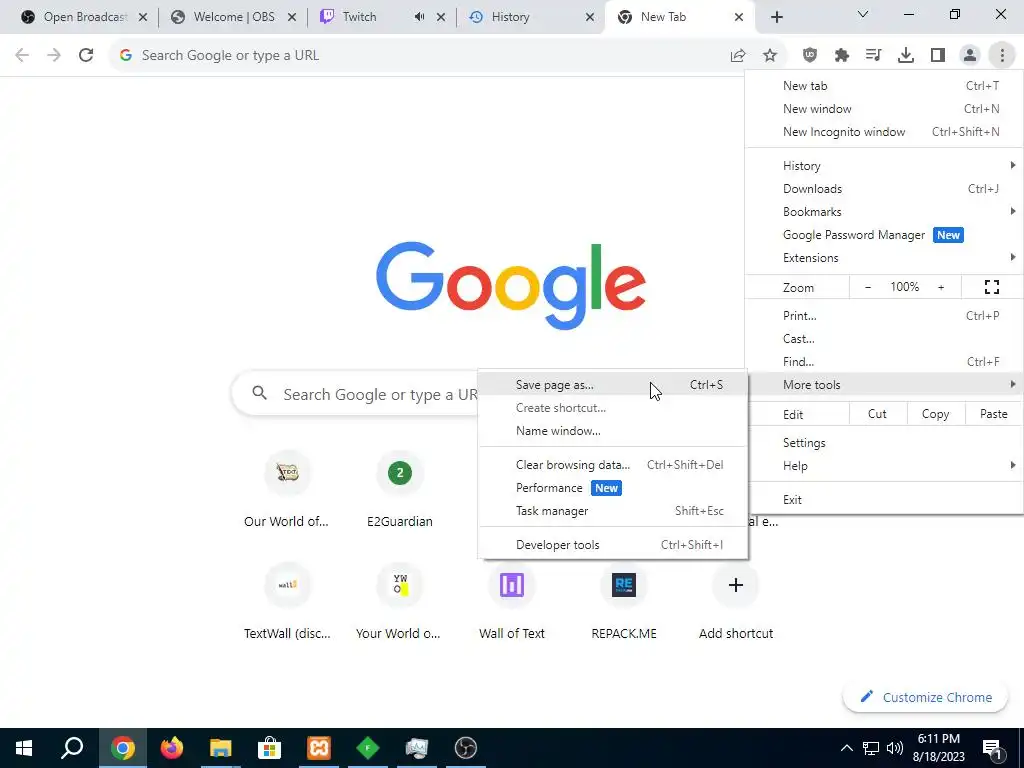Open the E2Guardian shortcut
Screen dimensions: 1024x768
point(400,489)
